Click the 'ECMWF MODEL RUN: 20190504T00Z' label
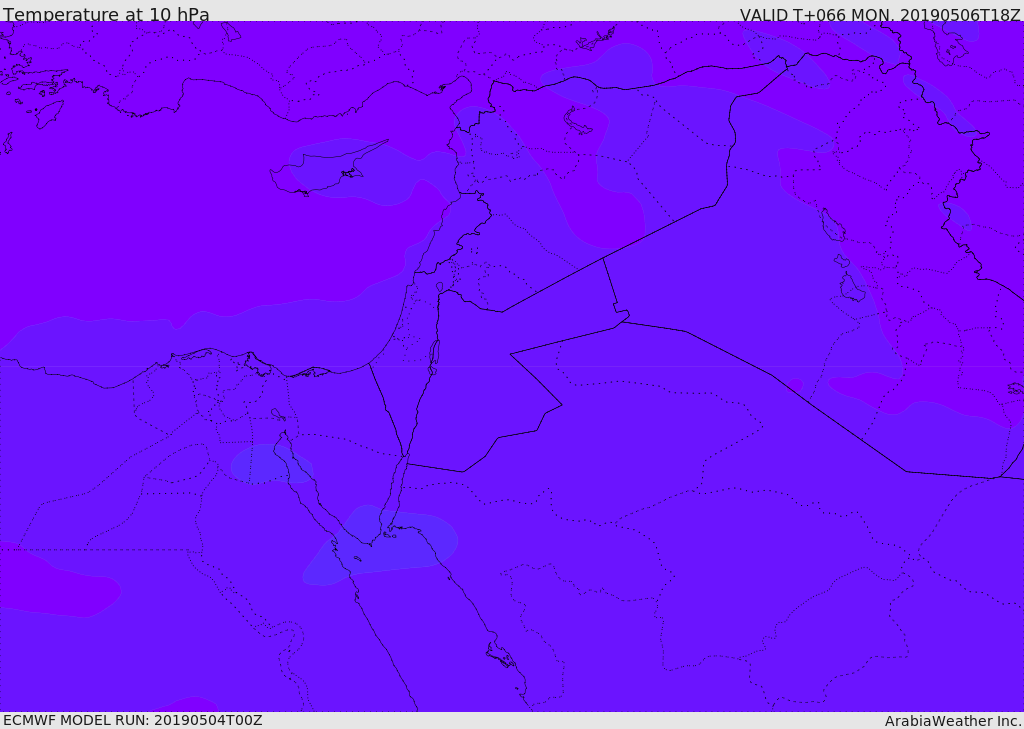Screen dimensions: 1024x729 133,720
